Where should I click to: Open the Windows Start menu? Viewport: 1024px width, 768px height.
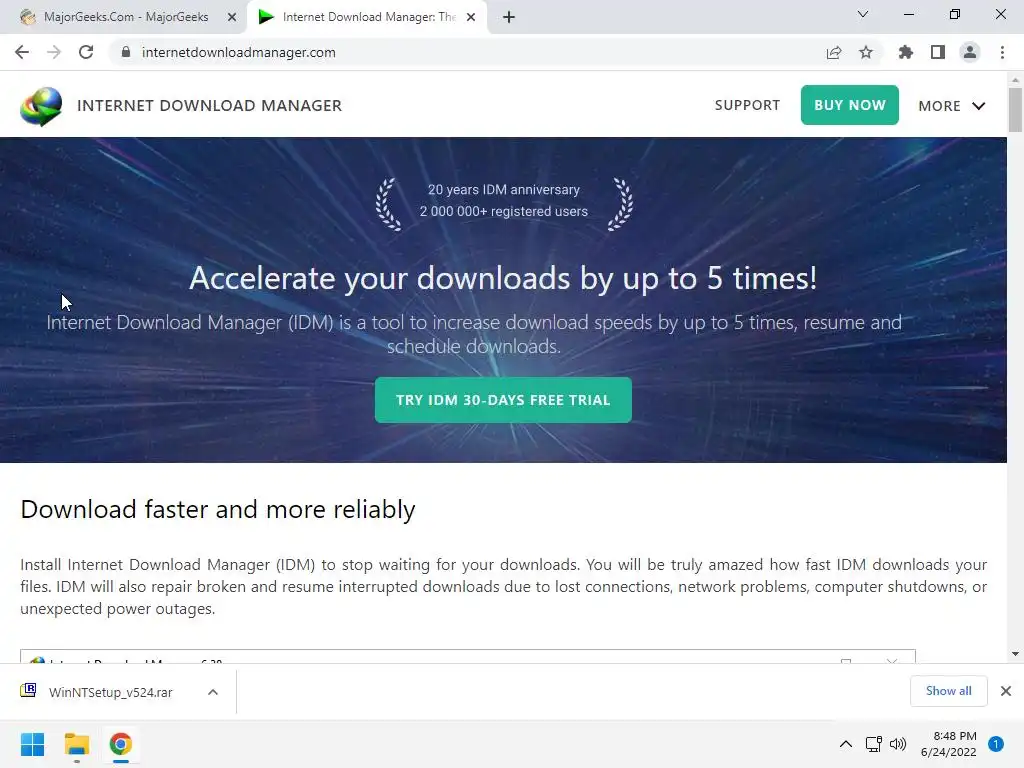(33, 744)
